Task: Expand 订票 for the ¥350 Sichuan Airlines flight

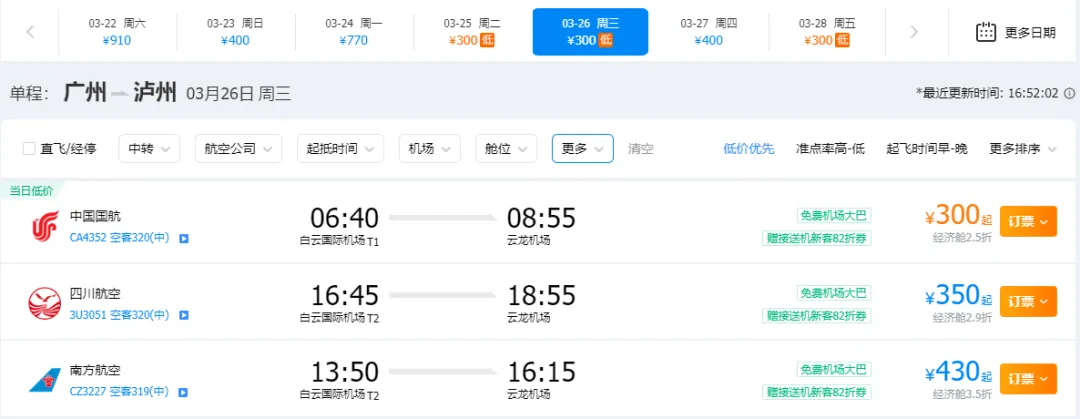Action: point(1028,301)
